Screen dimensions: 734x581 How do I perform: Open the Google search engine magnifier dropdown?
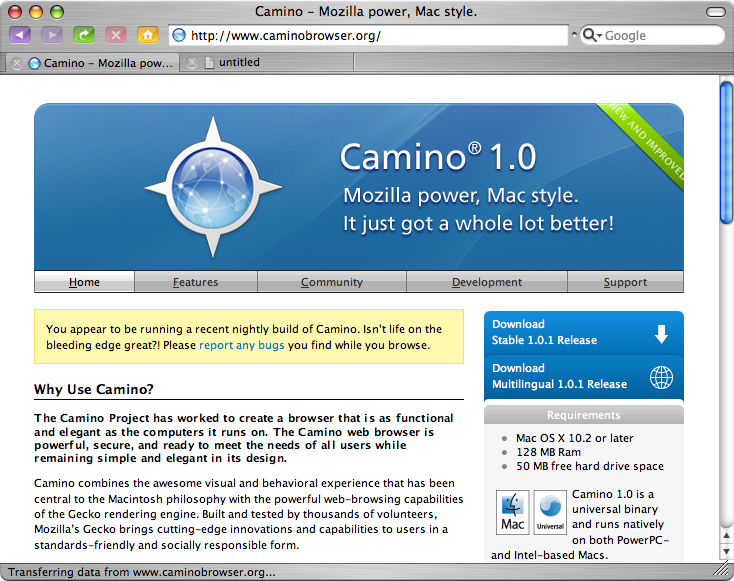(x=592, y=35)
